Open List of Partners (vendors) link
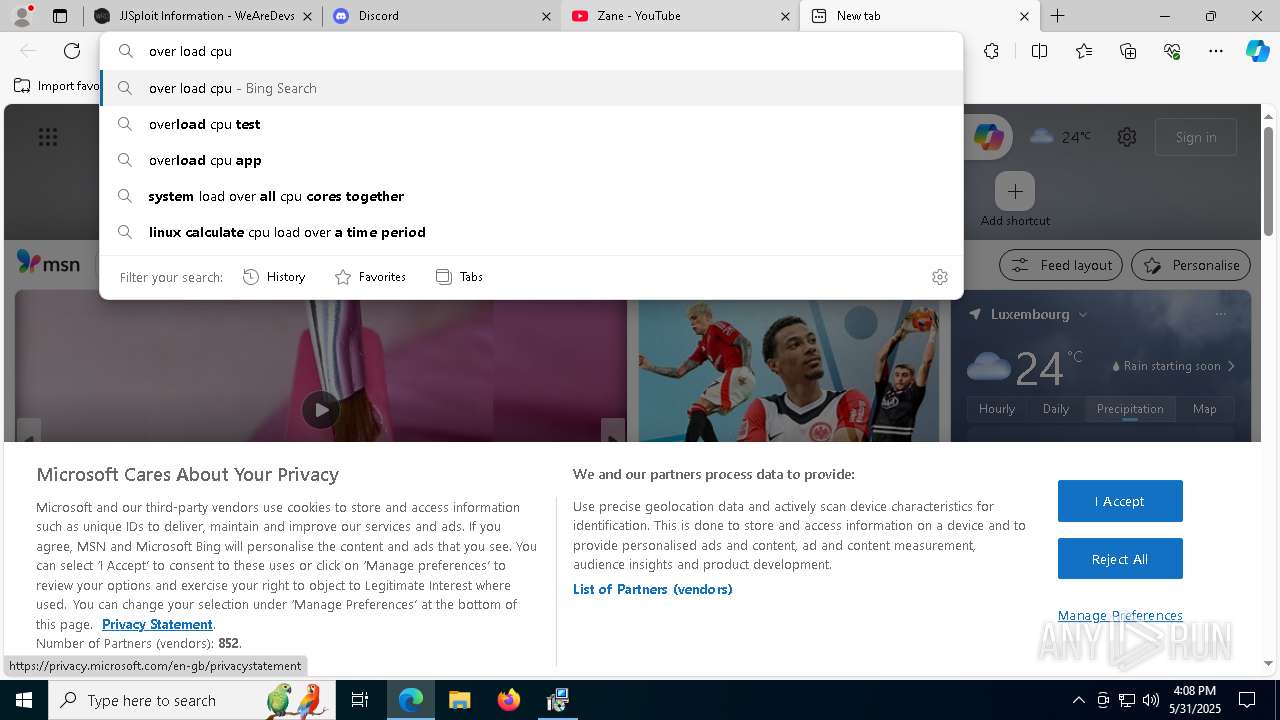The image size is (1280, 720). [653, 589]
